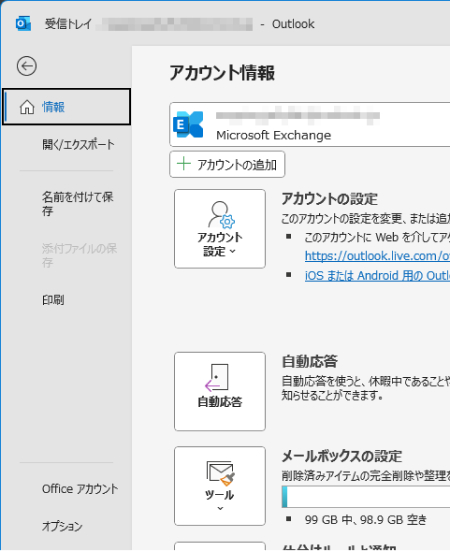The image size is (450, 551).
Task: Click the 受信トレイ title text
Action: [68, 24]
